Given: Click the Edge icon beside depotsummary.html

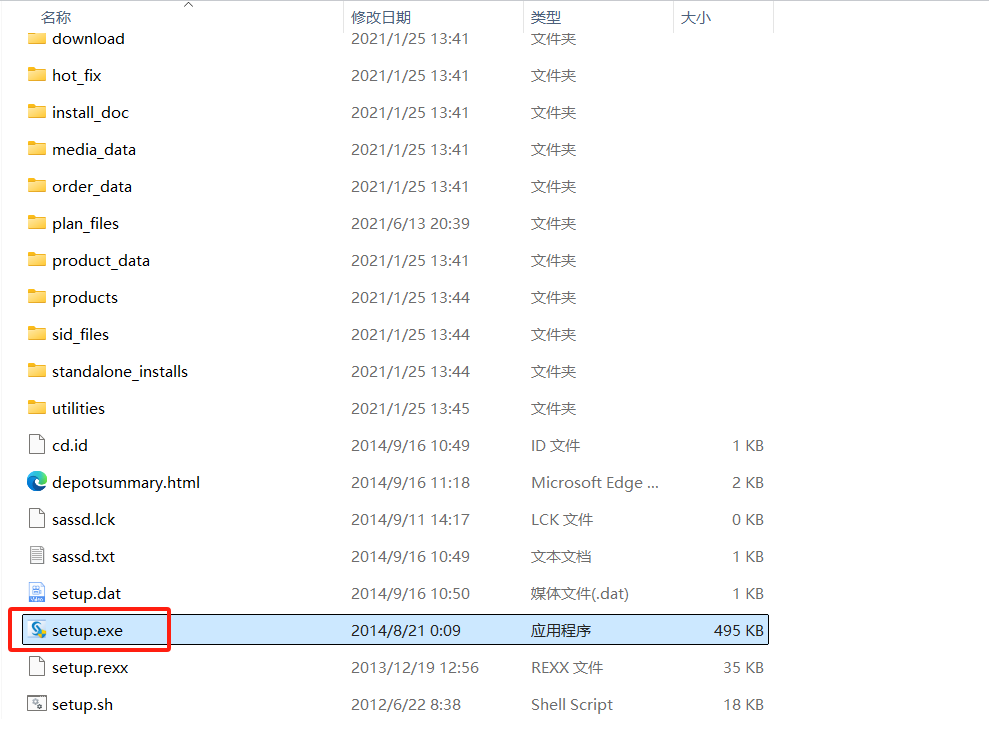Looking at the screenshot, I should coord(37,482).
